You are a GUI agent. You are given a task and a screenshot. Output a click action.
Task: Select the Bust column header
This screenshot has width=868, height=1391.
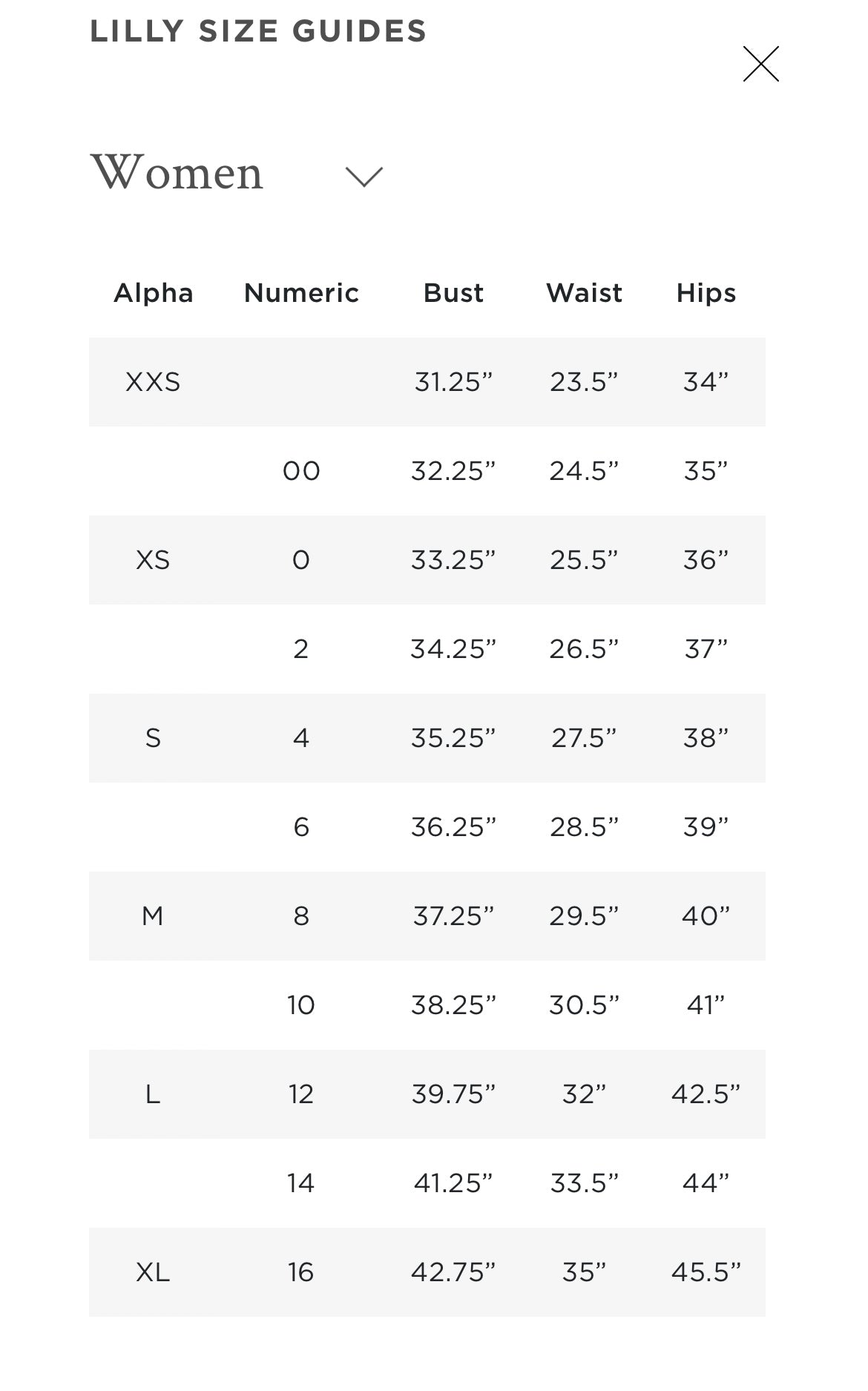(453, 293)
